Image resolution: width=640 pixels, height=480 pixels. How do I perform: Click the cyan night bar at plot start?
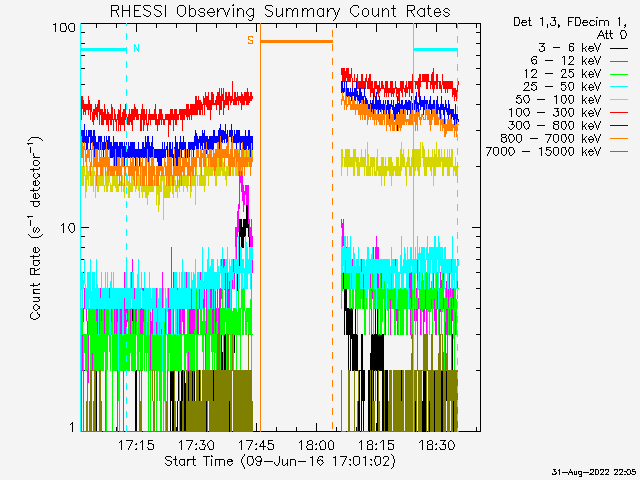point(103,50)
